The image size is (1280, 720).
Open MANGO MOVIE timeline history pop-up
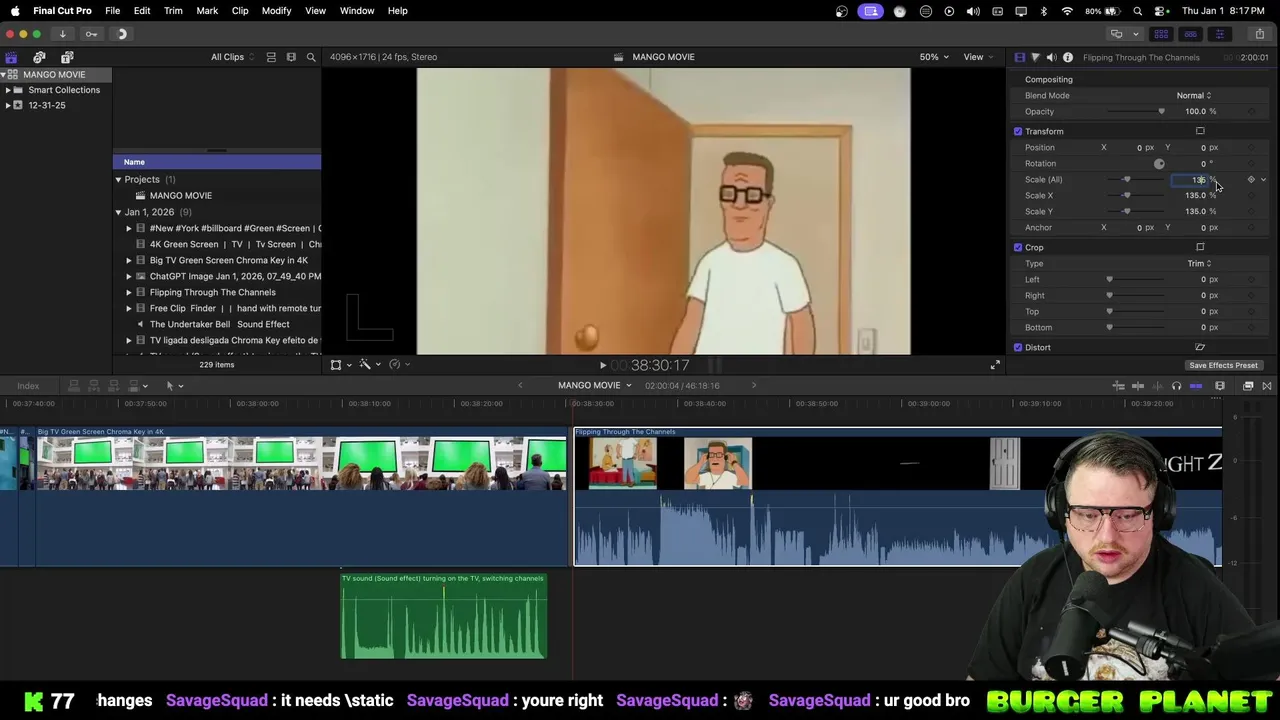click(595, 385)
